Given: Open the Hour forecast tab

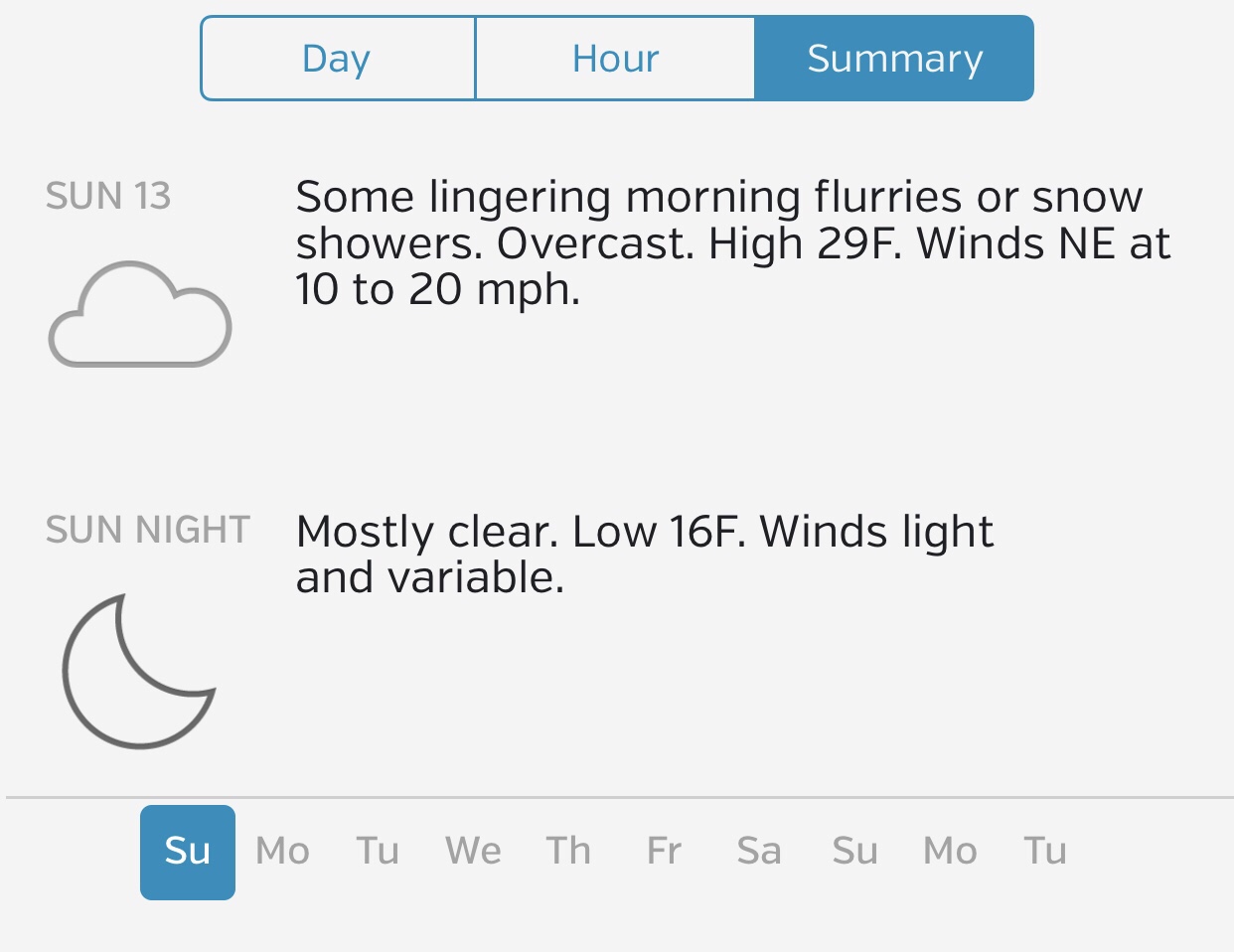Looking at the screenshot, I should (615, 59).
